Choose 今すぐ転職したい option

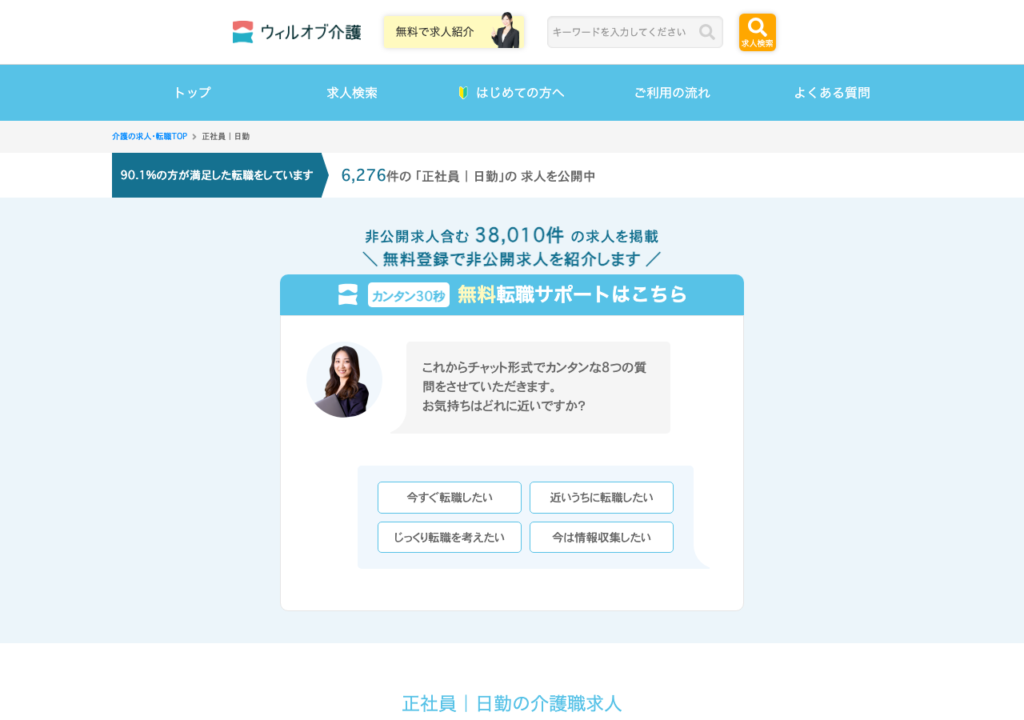click(449, 498)
